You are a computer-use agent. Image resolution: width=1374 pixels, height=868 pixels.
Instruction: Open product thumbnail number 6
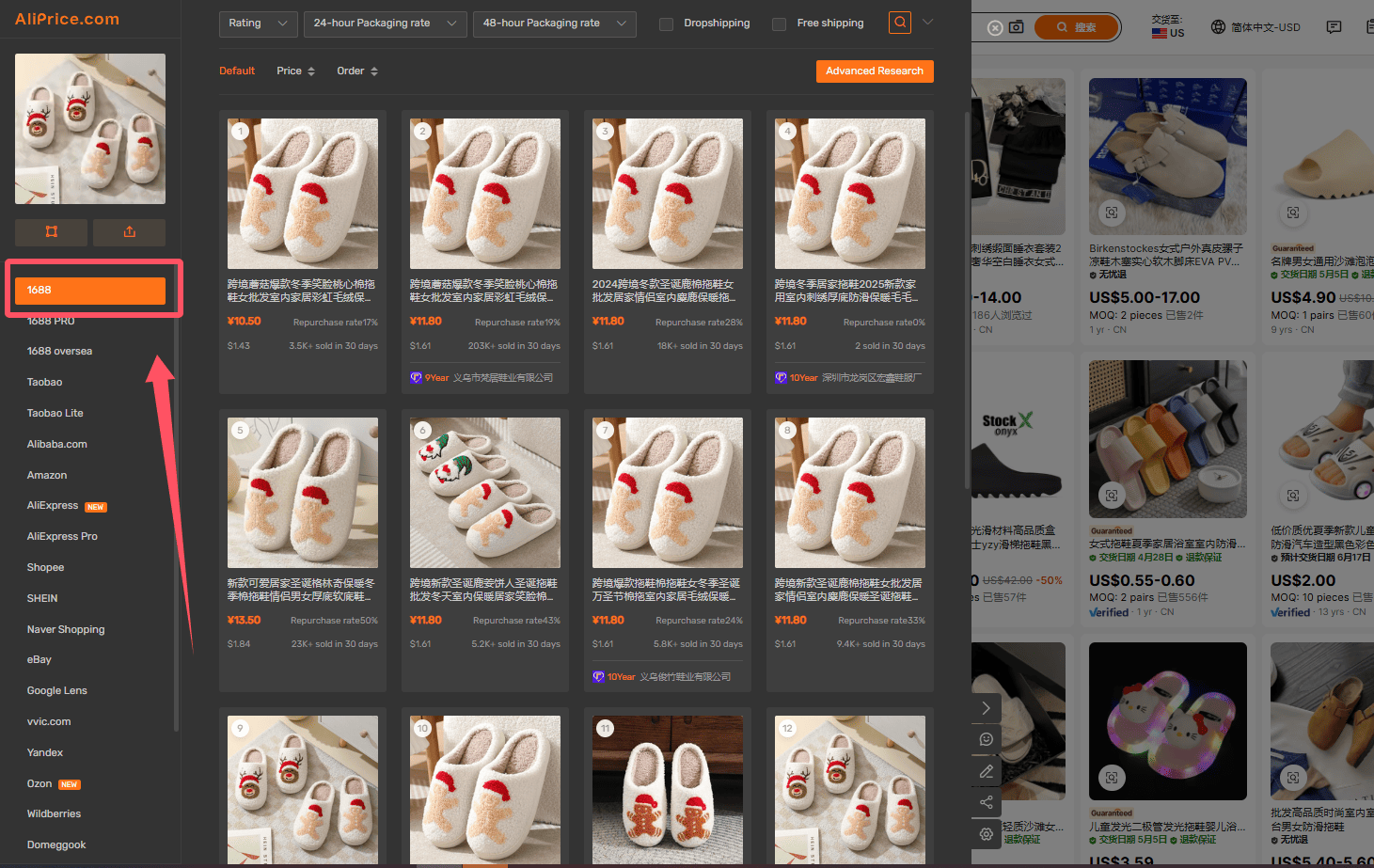click(x=485, y=493)
